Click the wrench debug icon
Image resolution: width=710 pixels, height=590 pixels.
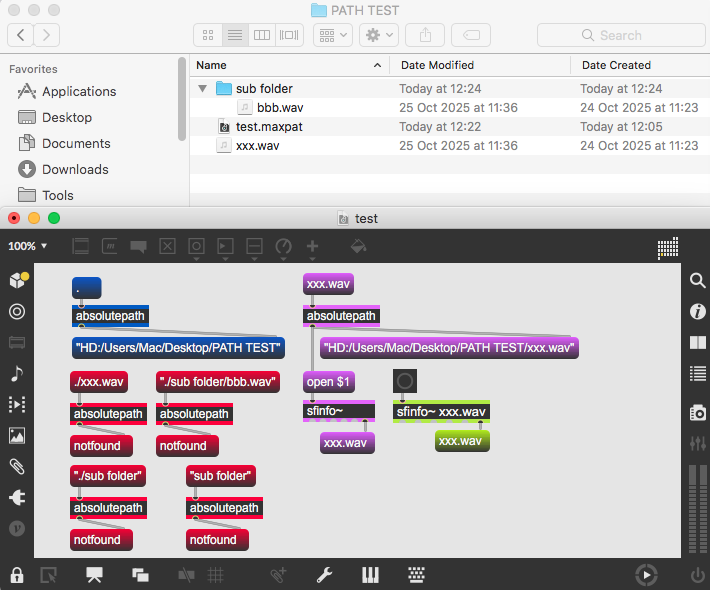tap(324, 574)
